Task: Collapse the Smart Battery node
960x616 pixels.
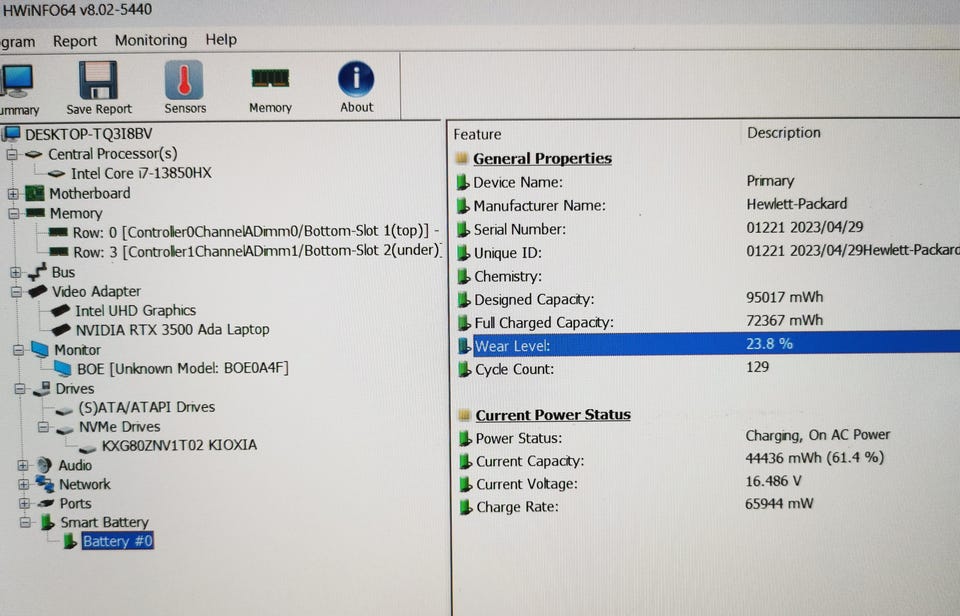Action: coord(25,522)
